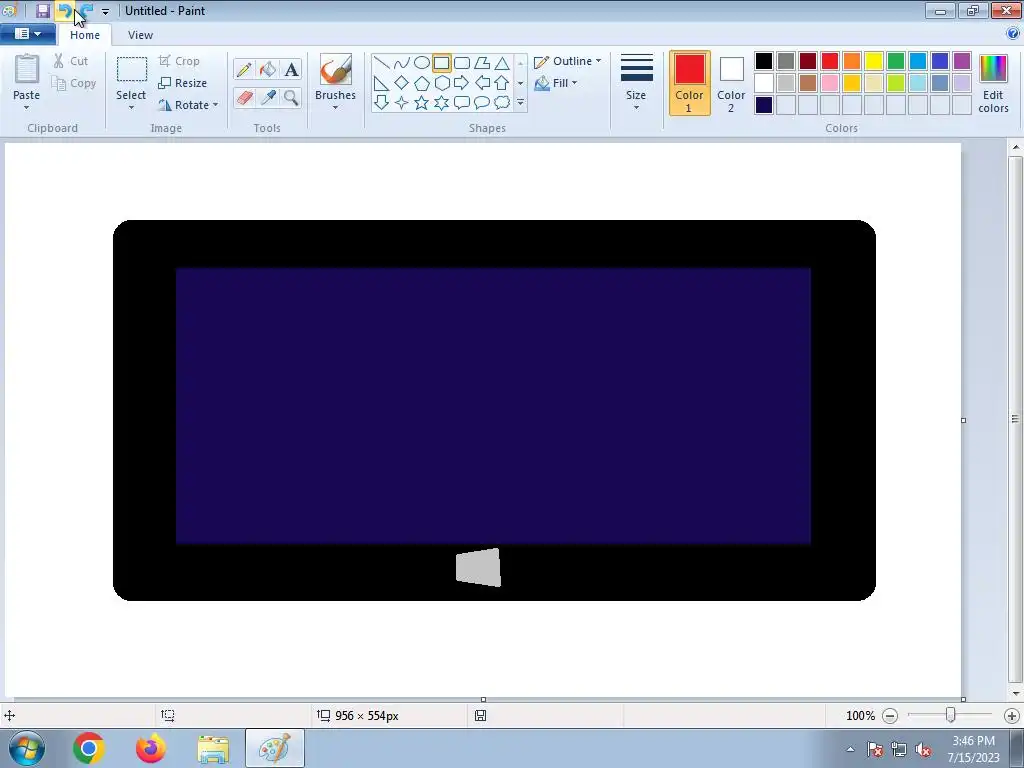Pick the custom dark navy swatch
The width and height of the screenshot is (1024, 768).
(763, 104)
